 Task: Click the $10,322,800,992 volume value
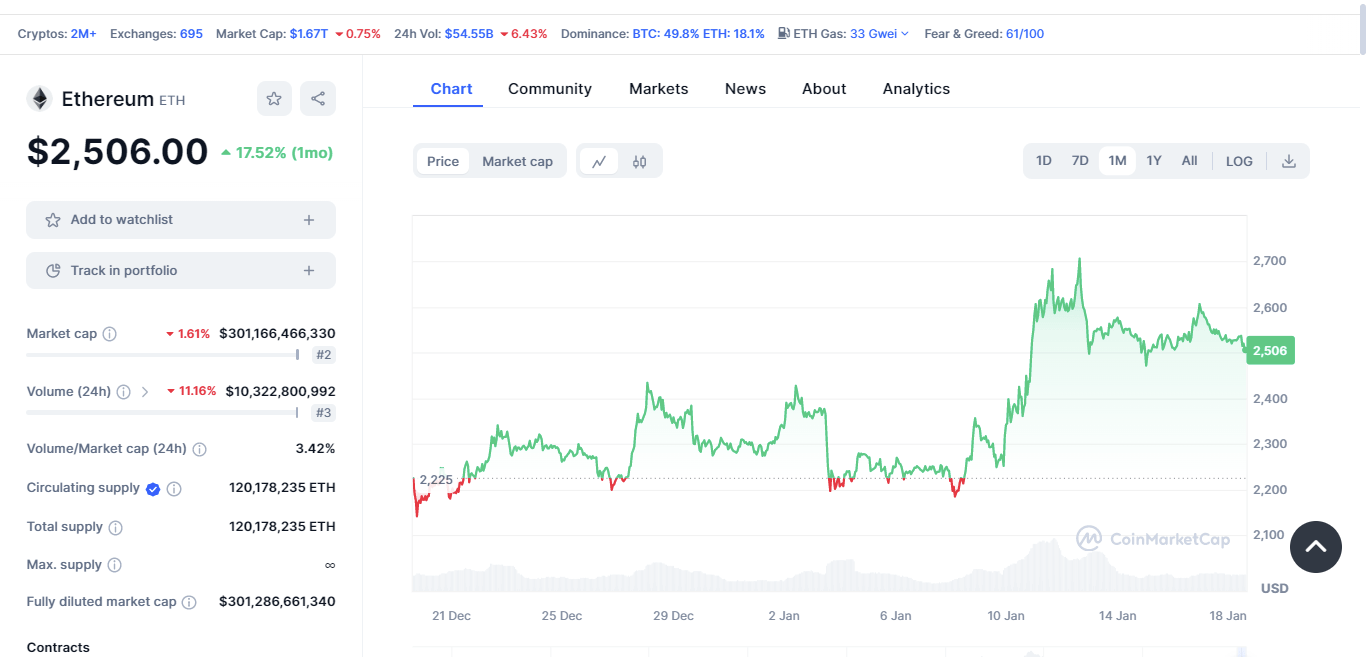280,392
